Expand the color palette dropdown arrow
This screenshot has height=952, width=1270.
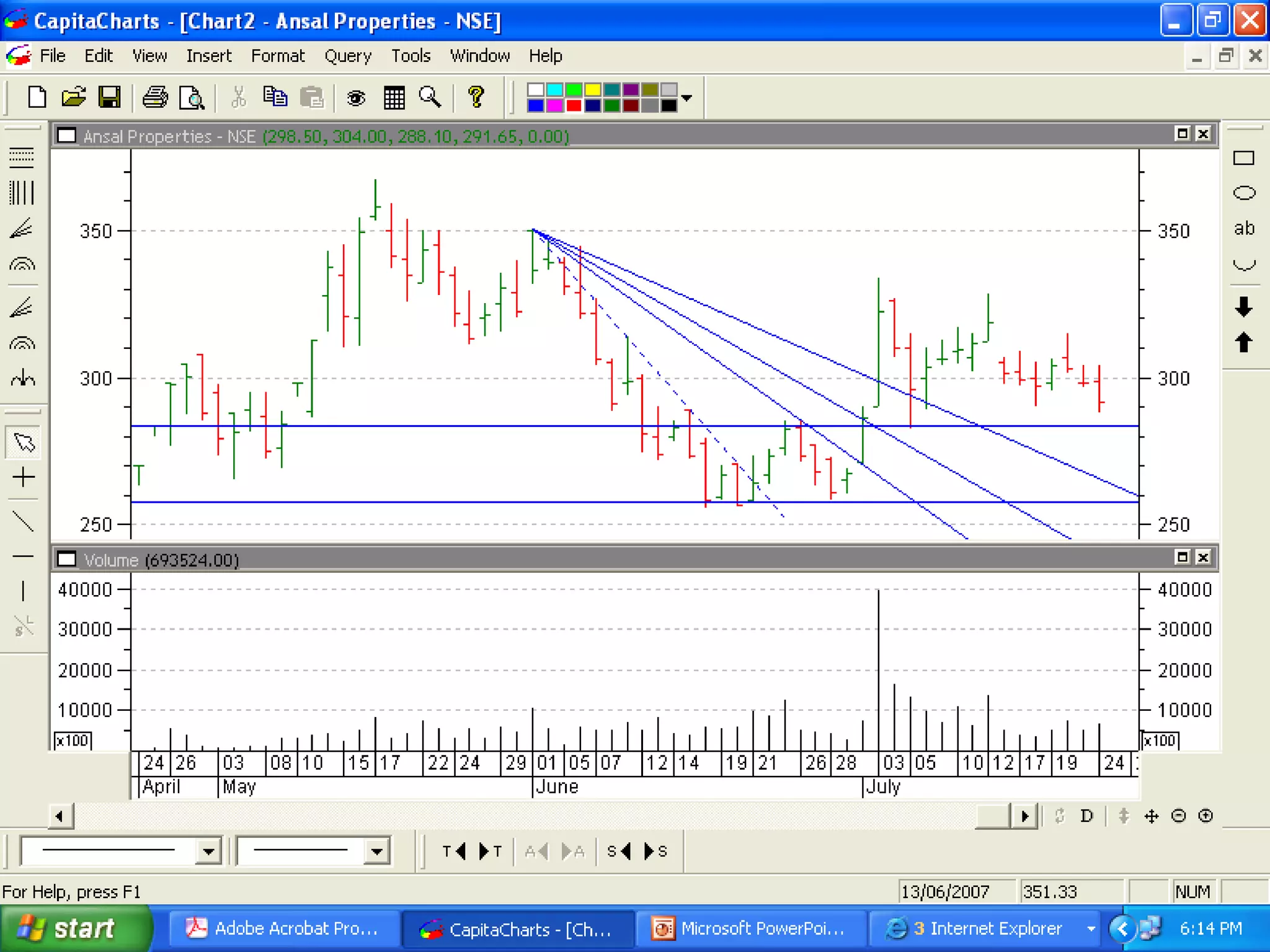pyautogui.click(x=686, y=98)
